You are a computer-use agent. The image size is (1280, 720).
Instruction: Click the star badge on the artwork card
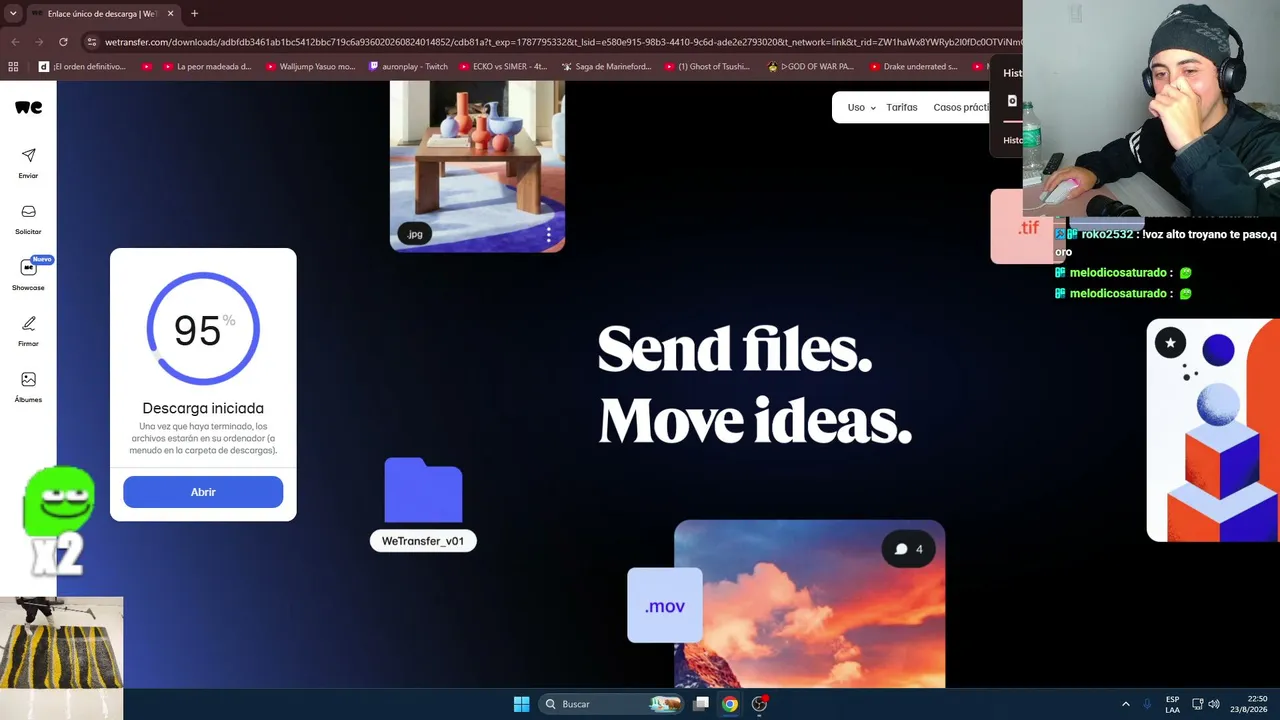coord(1170,343)
